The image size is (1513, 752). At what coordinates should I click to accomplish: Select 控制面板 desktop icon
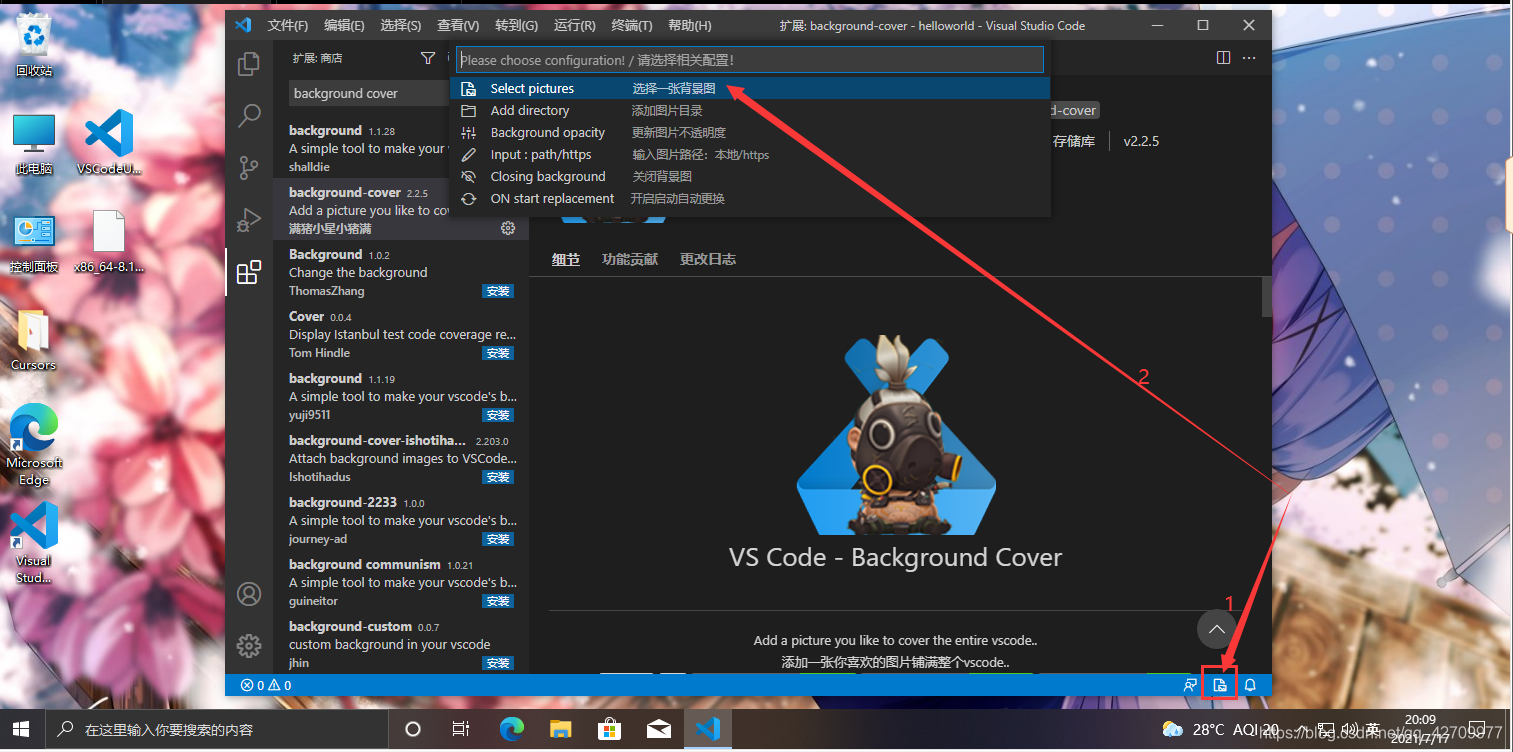tap(34, 241)
